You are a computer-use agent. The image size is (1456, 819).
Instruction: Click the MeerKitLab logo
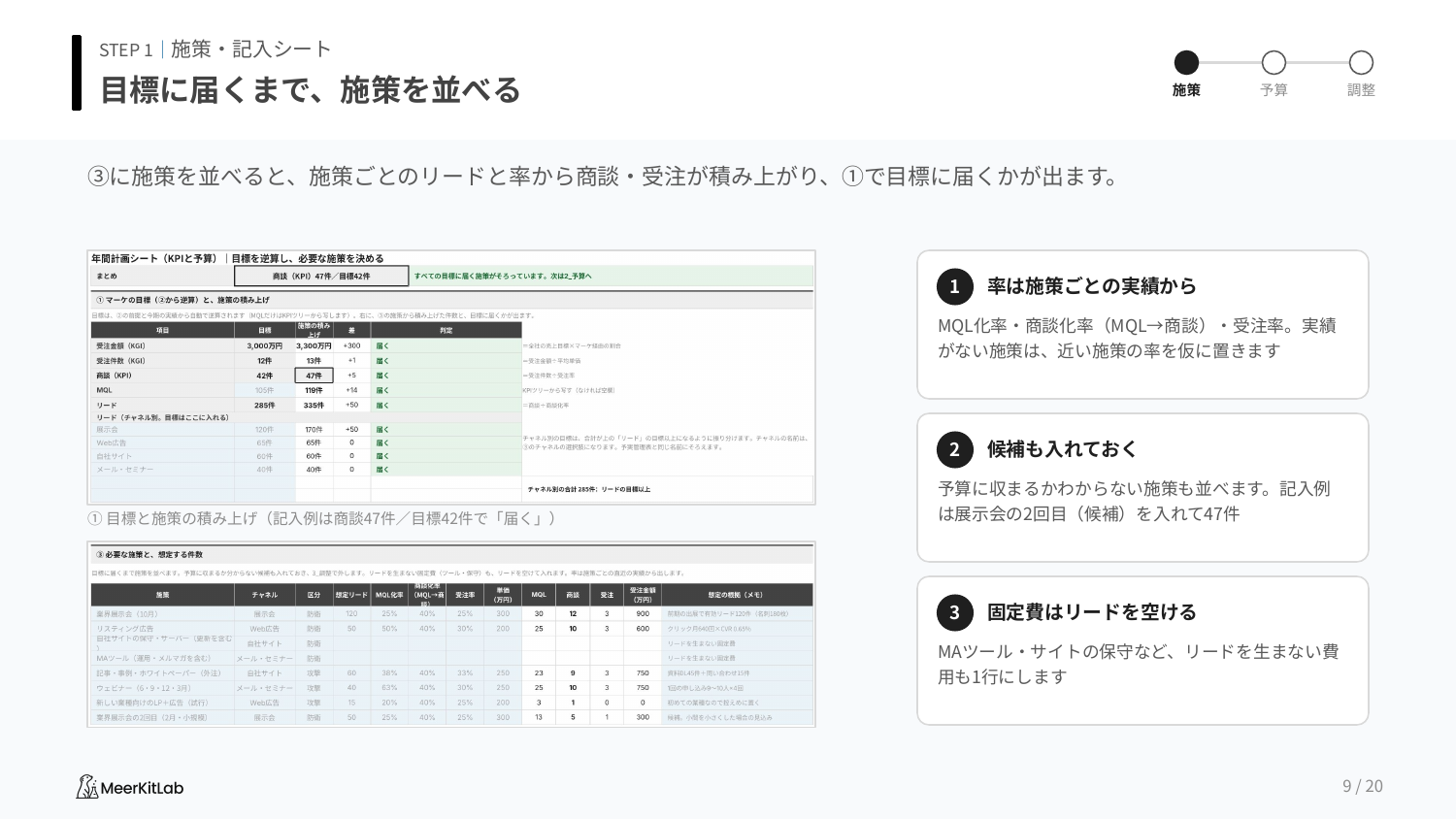[130, 787]
